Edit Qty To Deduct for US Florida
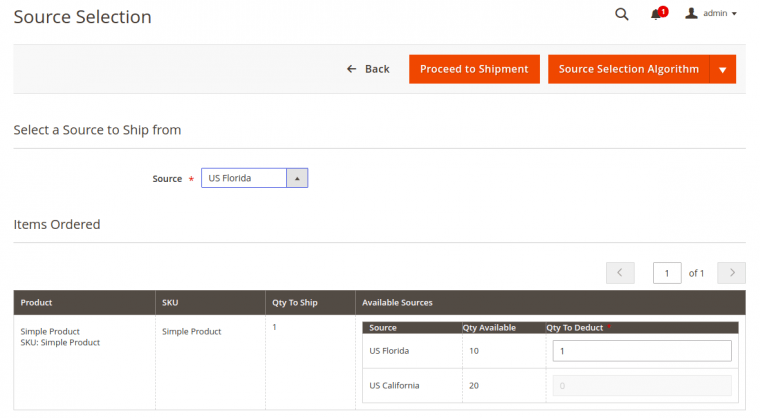Viewport: 760px width, 418px height. pos(642,351)
